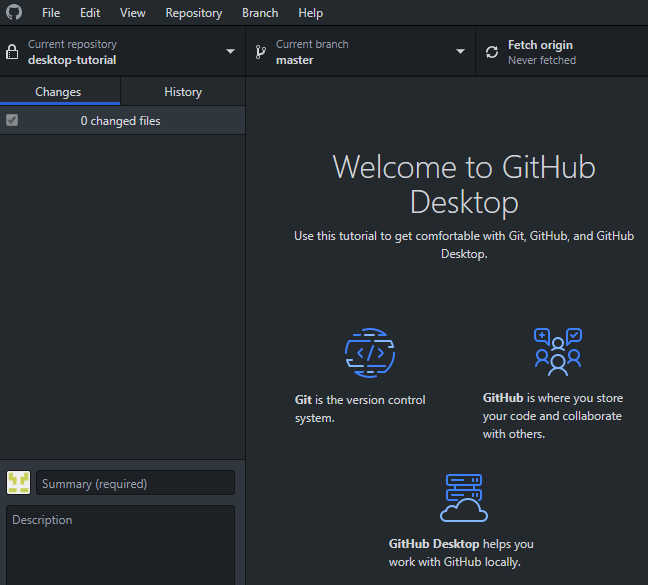
Task: Switch to the Changes tab
Action: pyautogui.click(x=60, y=91)
